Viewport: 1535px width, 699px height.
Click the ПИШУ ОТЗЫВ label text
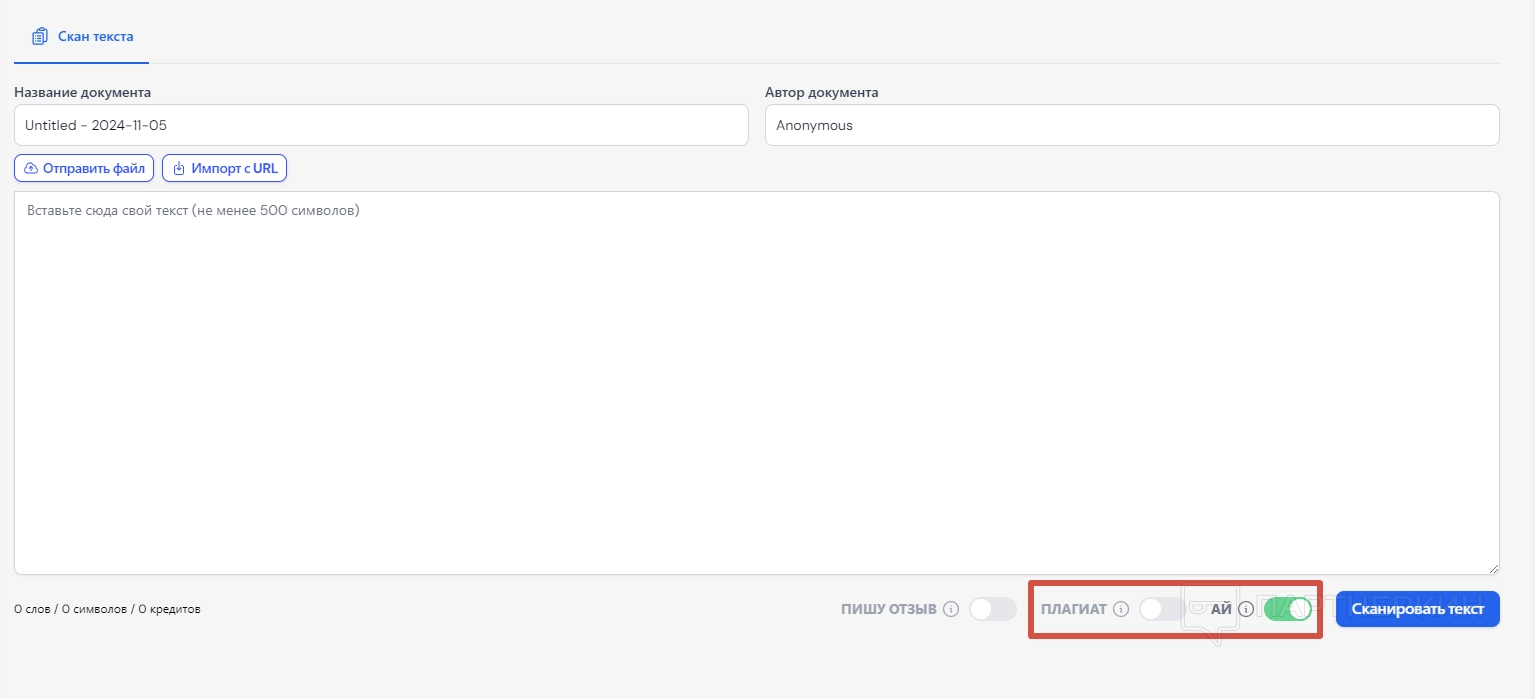pos(888,609)
